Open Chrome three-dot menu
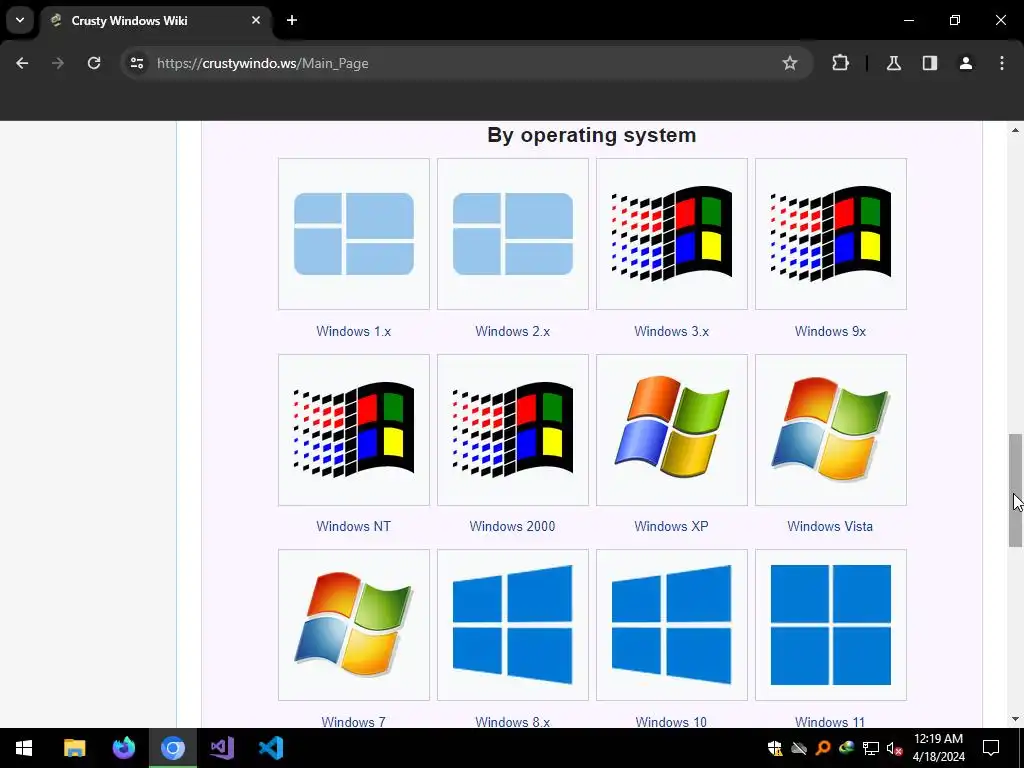Viewport: 1024px width, 768px height. click(x=1002, y=63)
